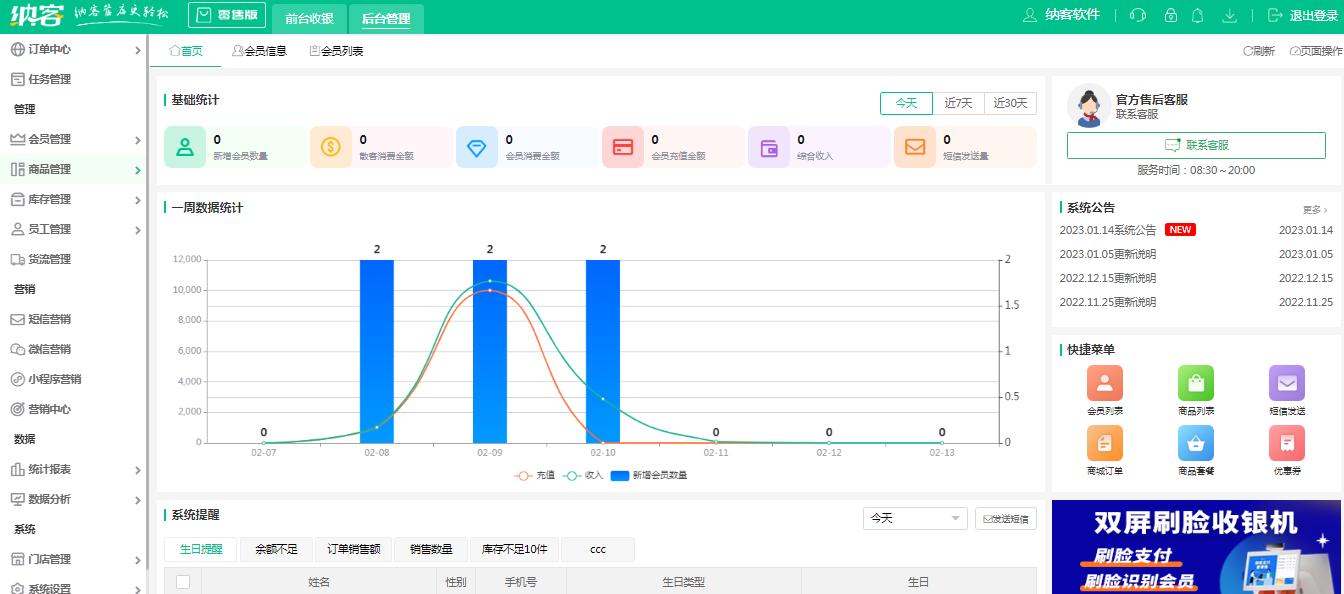Click the lock screen icon in header

click(1170, 15)
